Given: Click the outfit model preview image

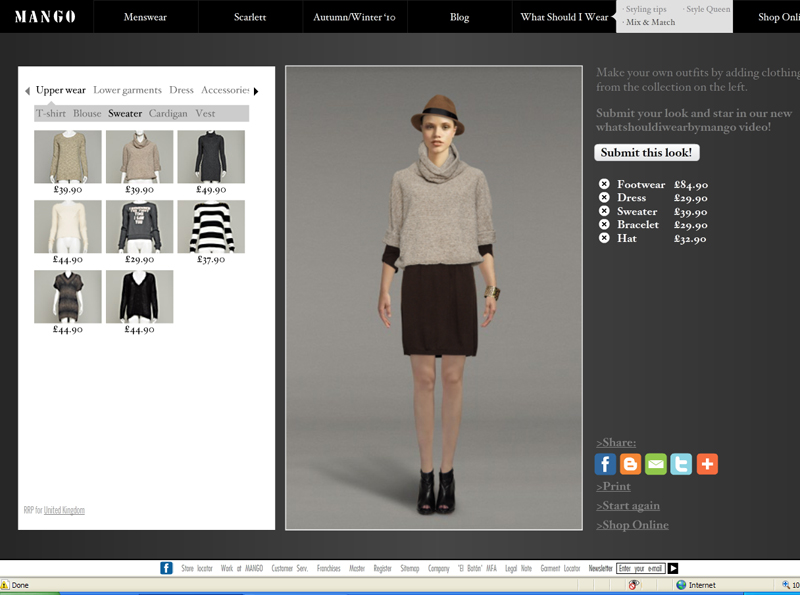Looking at the screenshot, I should click(434, 298).
